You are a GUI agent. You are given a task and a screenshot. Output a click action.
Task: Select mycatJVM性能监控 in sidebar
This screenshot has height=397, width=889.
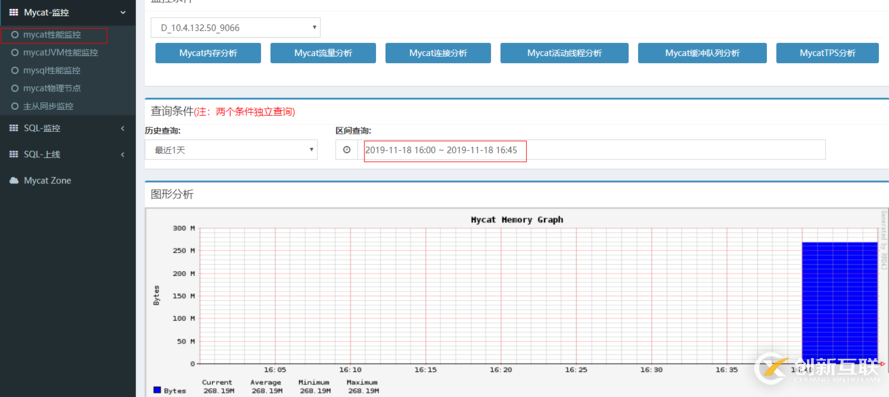61,53
